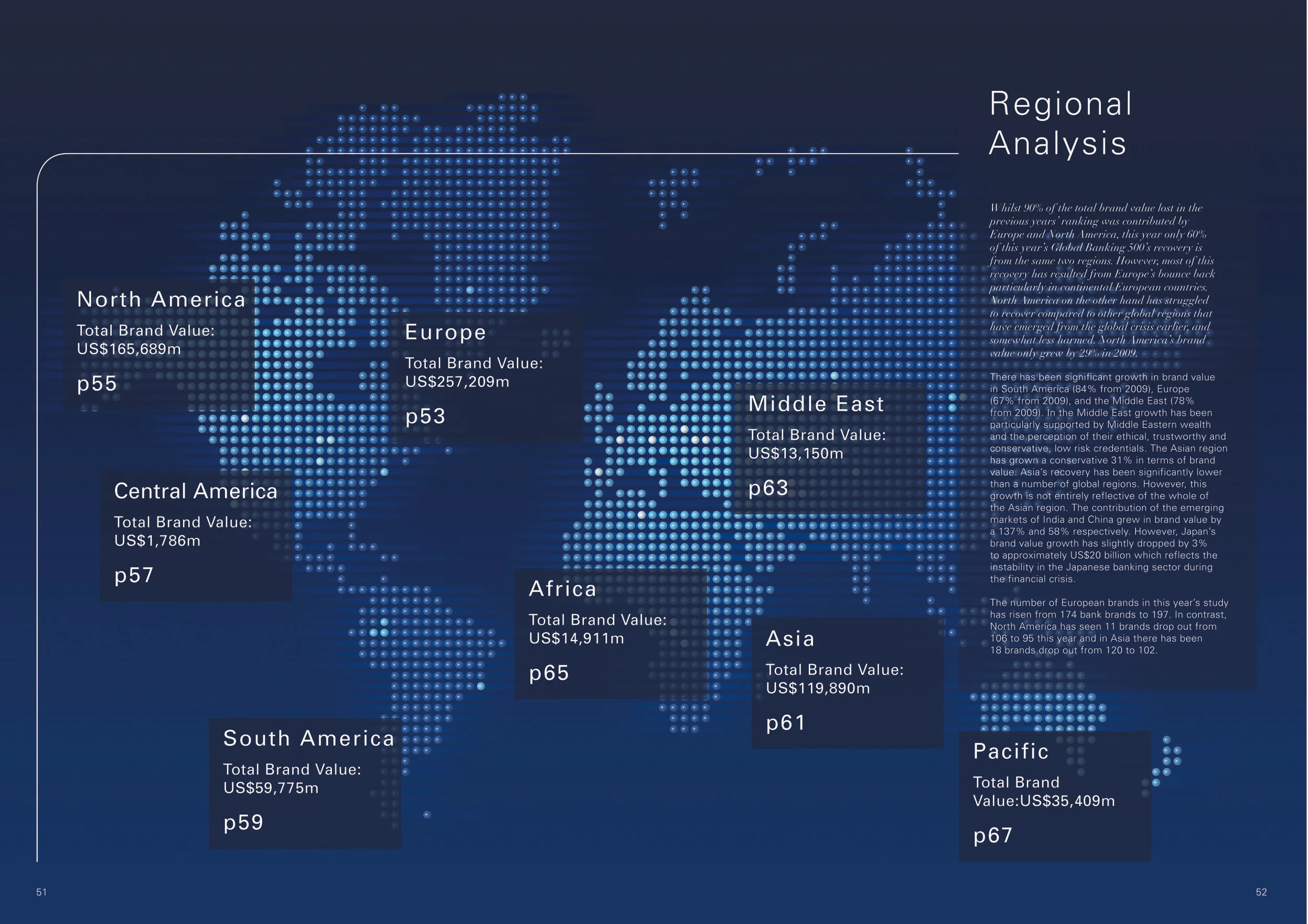The width and height of the screenshot is (1308, 924).
Task: Open page reference 'p67'
Action: [x=993, y=836]
